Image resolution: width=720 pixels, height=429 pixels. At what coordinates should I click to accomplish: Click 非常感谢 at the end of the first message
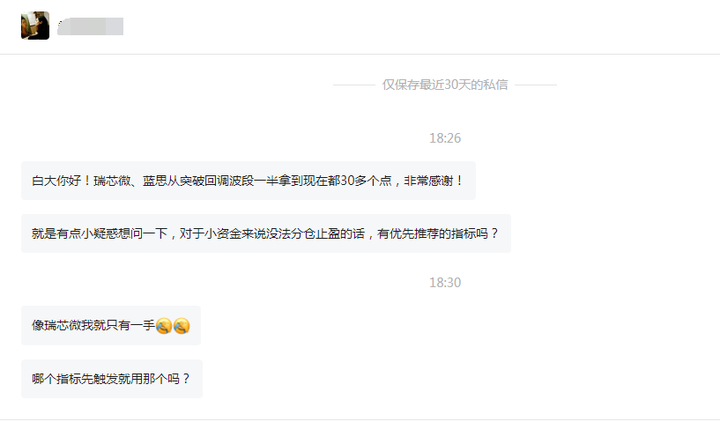pyautogui.click(x=428, y=181)
